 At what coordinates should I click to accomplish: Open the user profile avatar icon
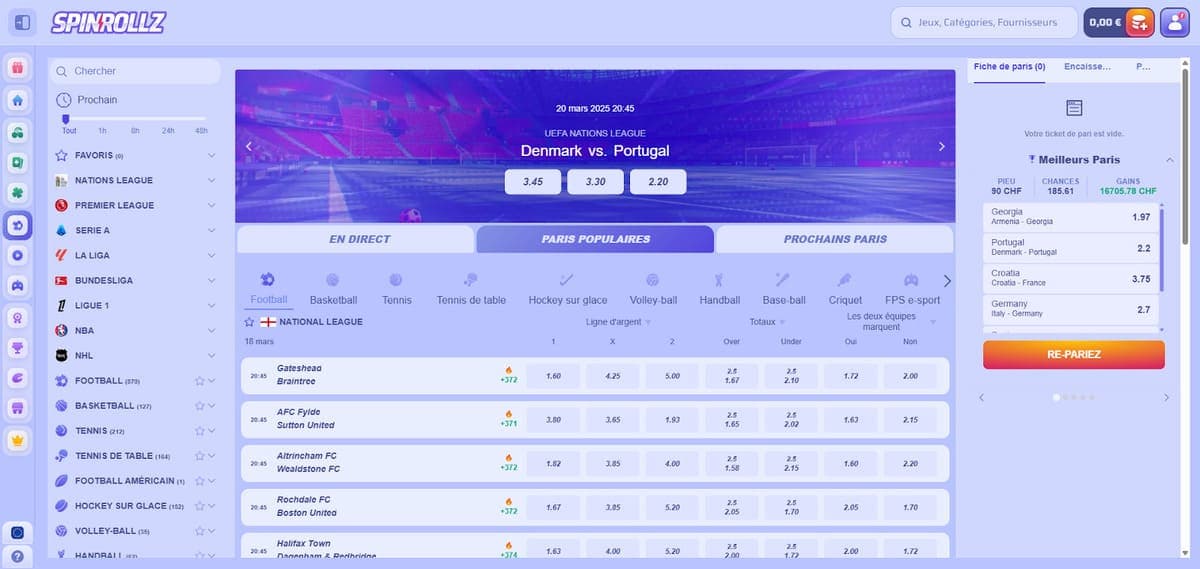[1174, 22]
